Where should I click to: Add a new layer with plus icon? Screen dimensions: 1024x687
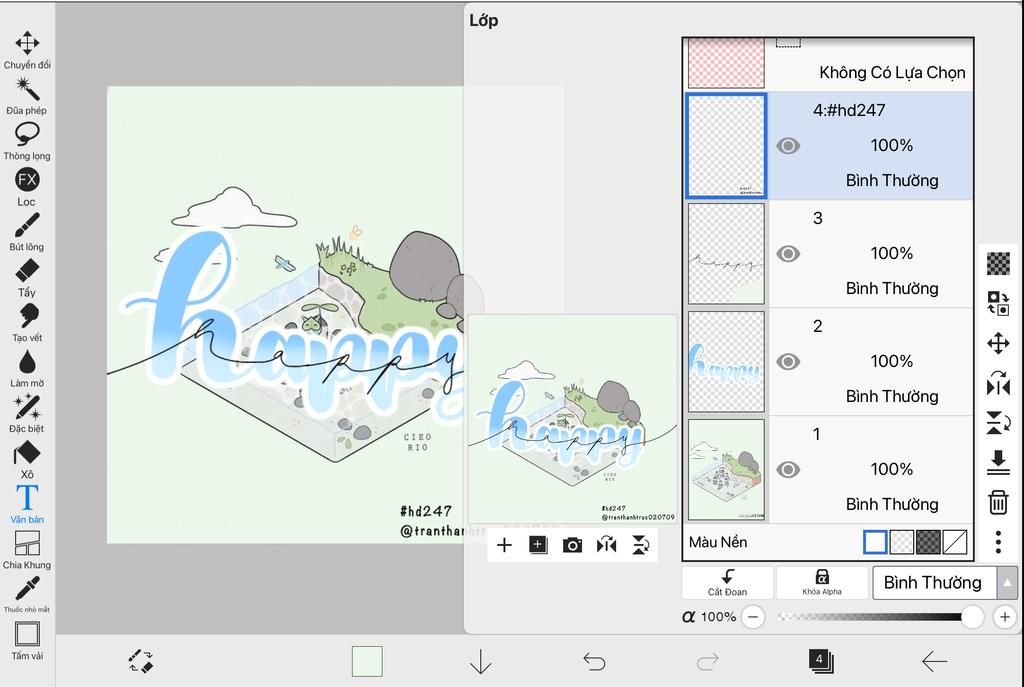pos(504,545)
